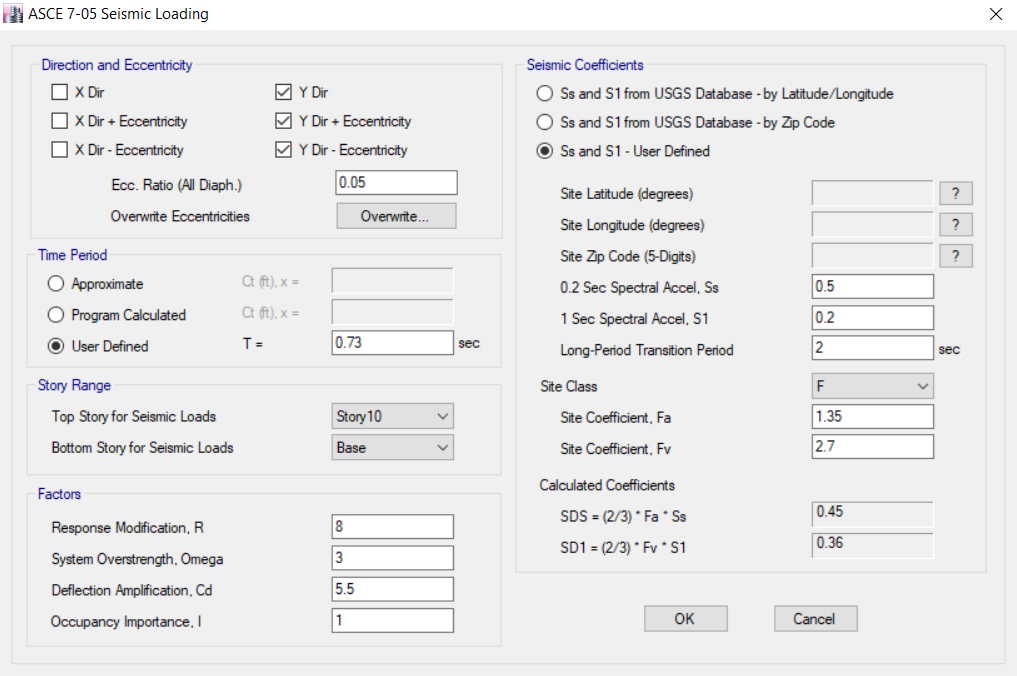
Task: Select USGS Database by Latitude/Longitude option
Action: tap(545, 94)
